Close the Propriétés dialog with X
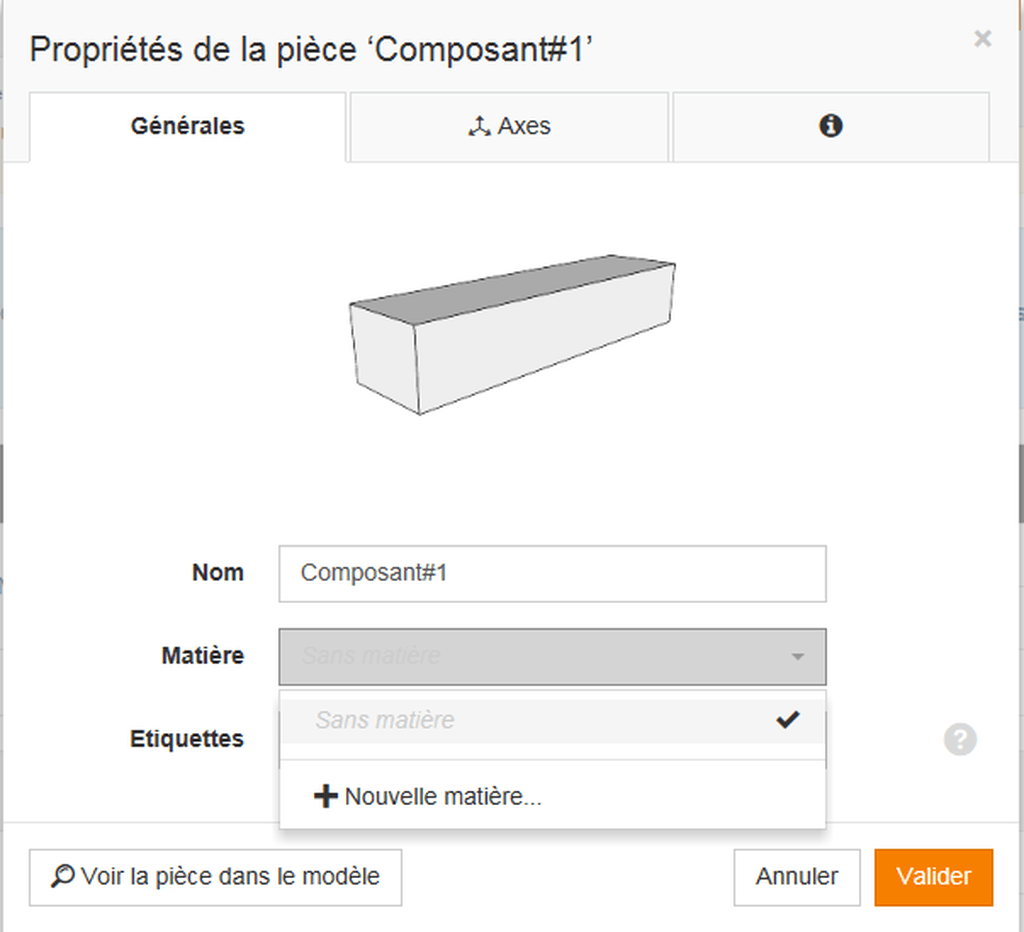Viewport: 1024px width, 932px height. tap(982, 39)
